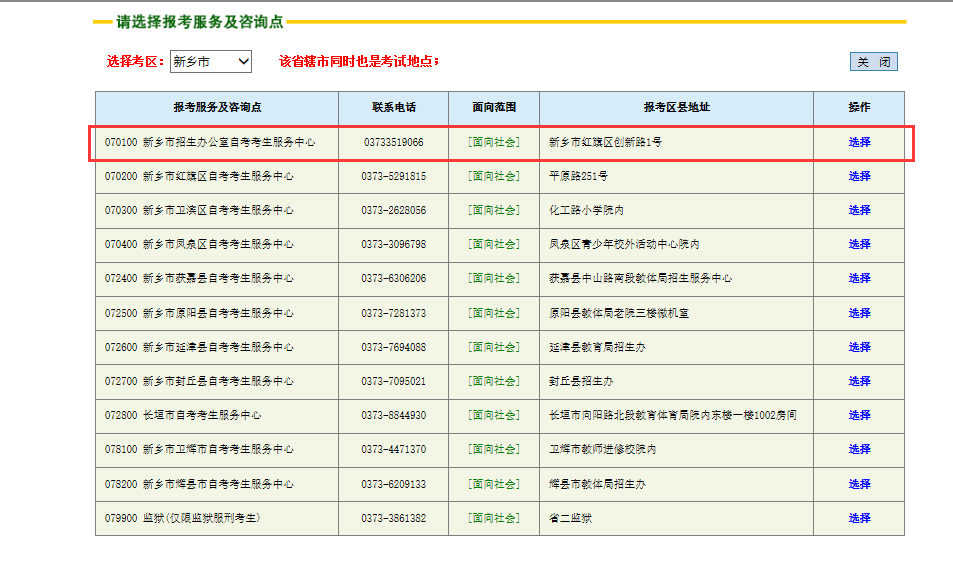Select 选择 for 078100 卫辉市 row
This screenshot has width=953, height=572.
[859, 449]
